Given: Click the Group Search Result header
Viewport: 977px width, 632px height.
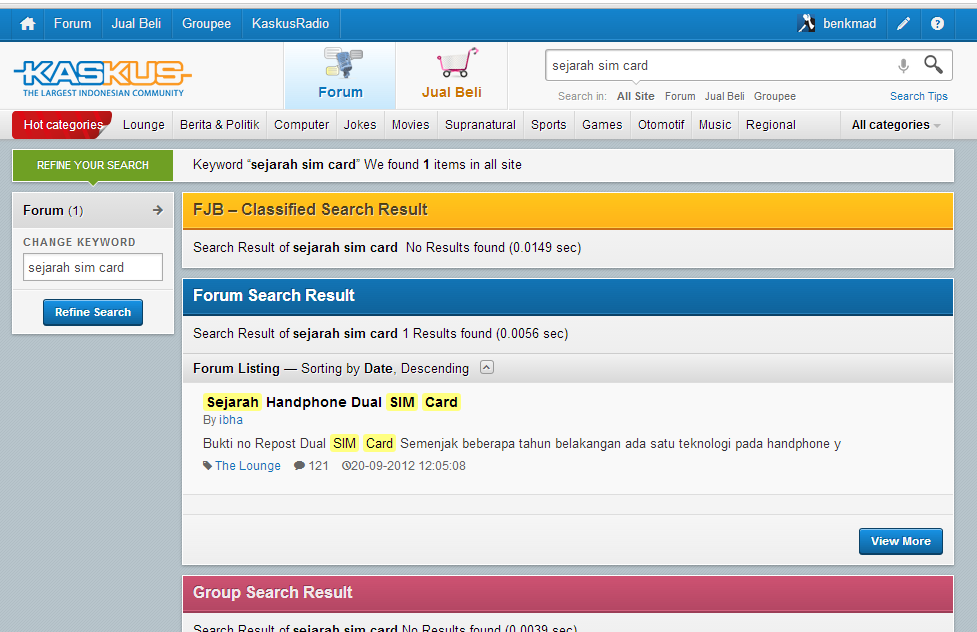Looking at the screenshot, I should (x=568, y=593).
